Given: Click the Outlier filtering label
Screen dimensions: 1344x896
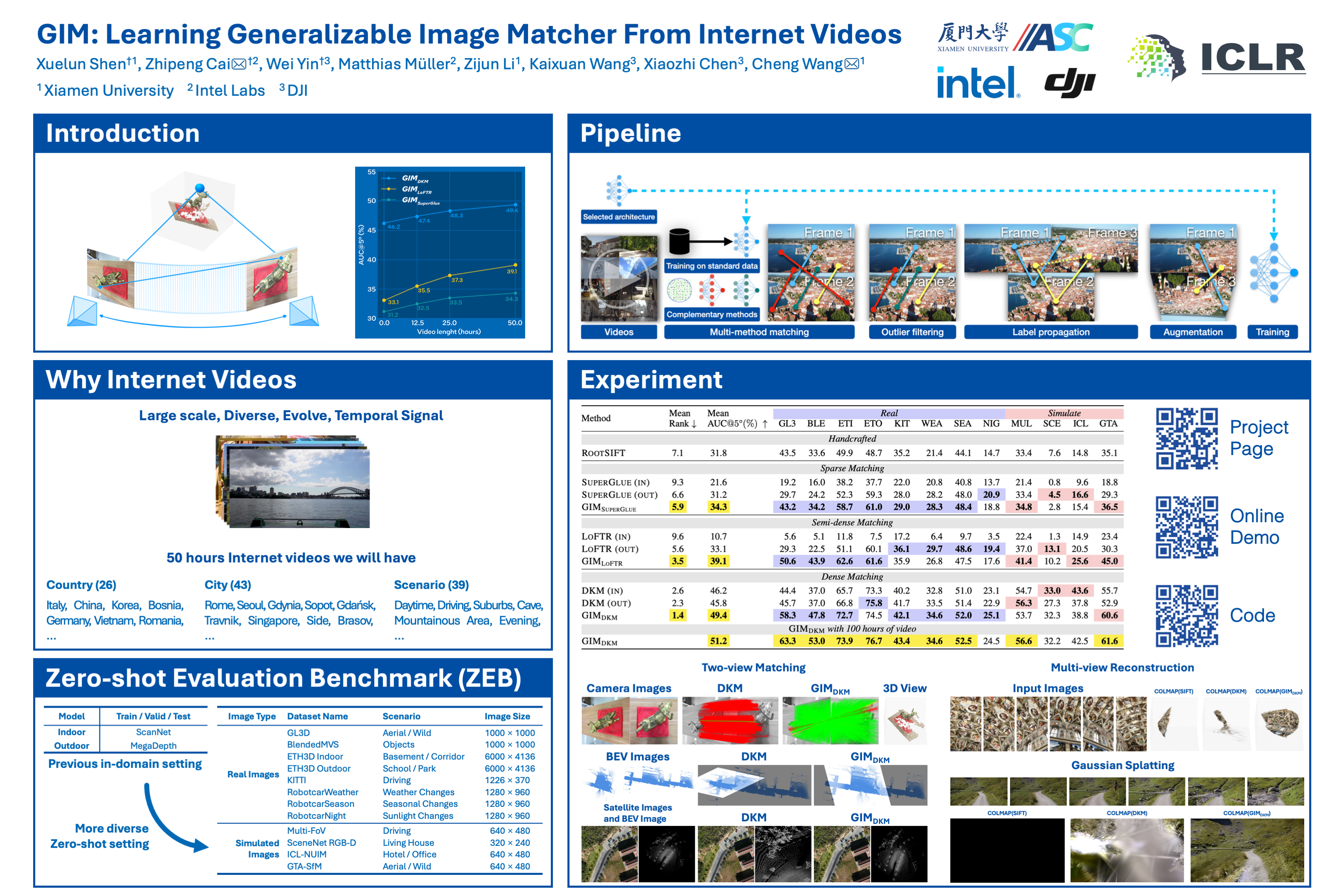Looking at the screenshot, I should click(912, 332).
